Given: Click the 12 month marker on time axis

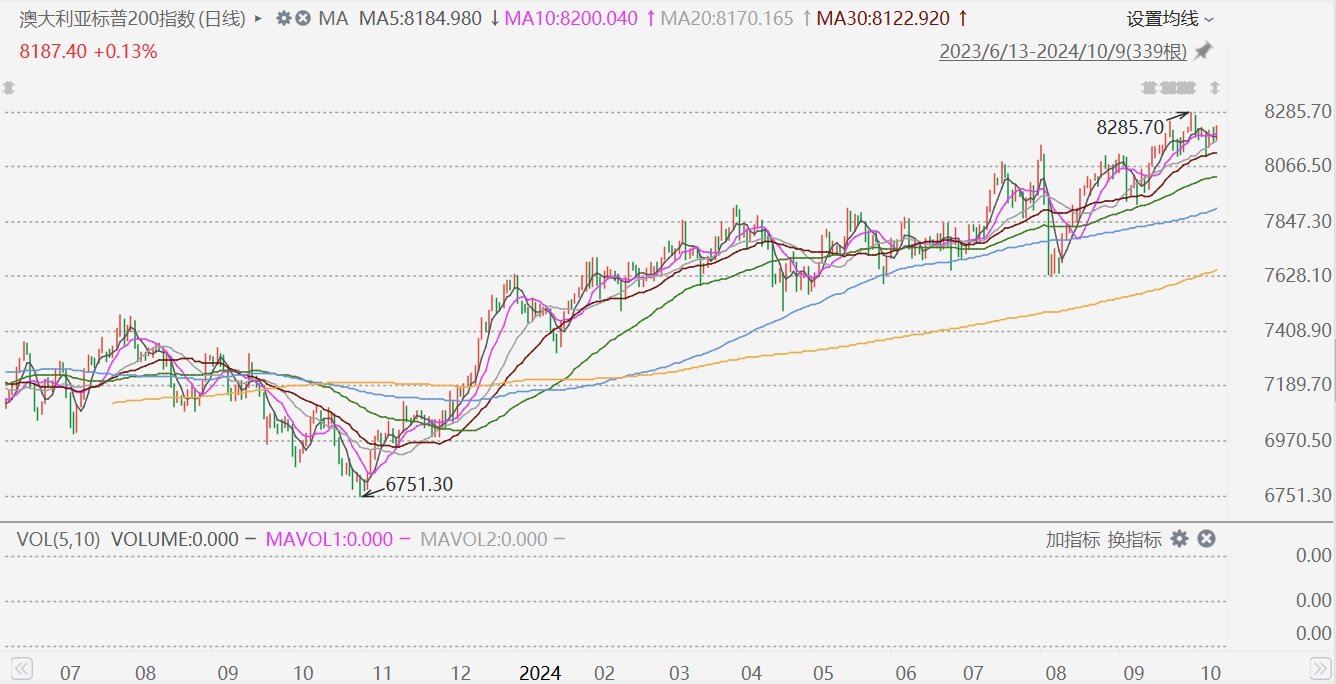Looking at the screenshot, I should [463, 673].
